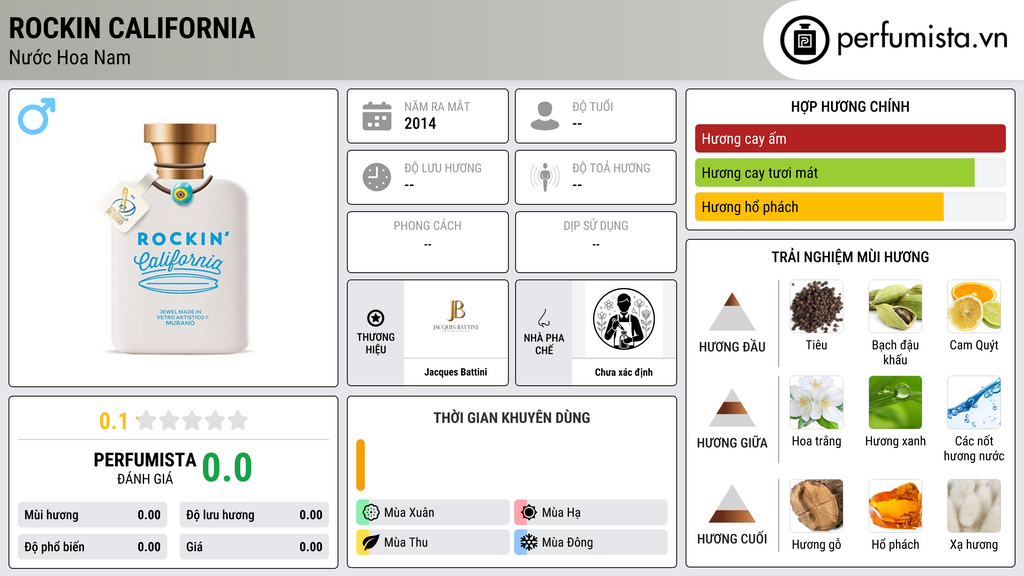Click the Mùa Xuân season label
This screenshot has width=1024, height=576.
point(409,513)
